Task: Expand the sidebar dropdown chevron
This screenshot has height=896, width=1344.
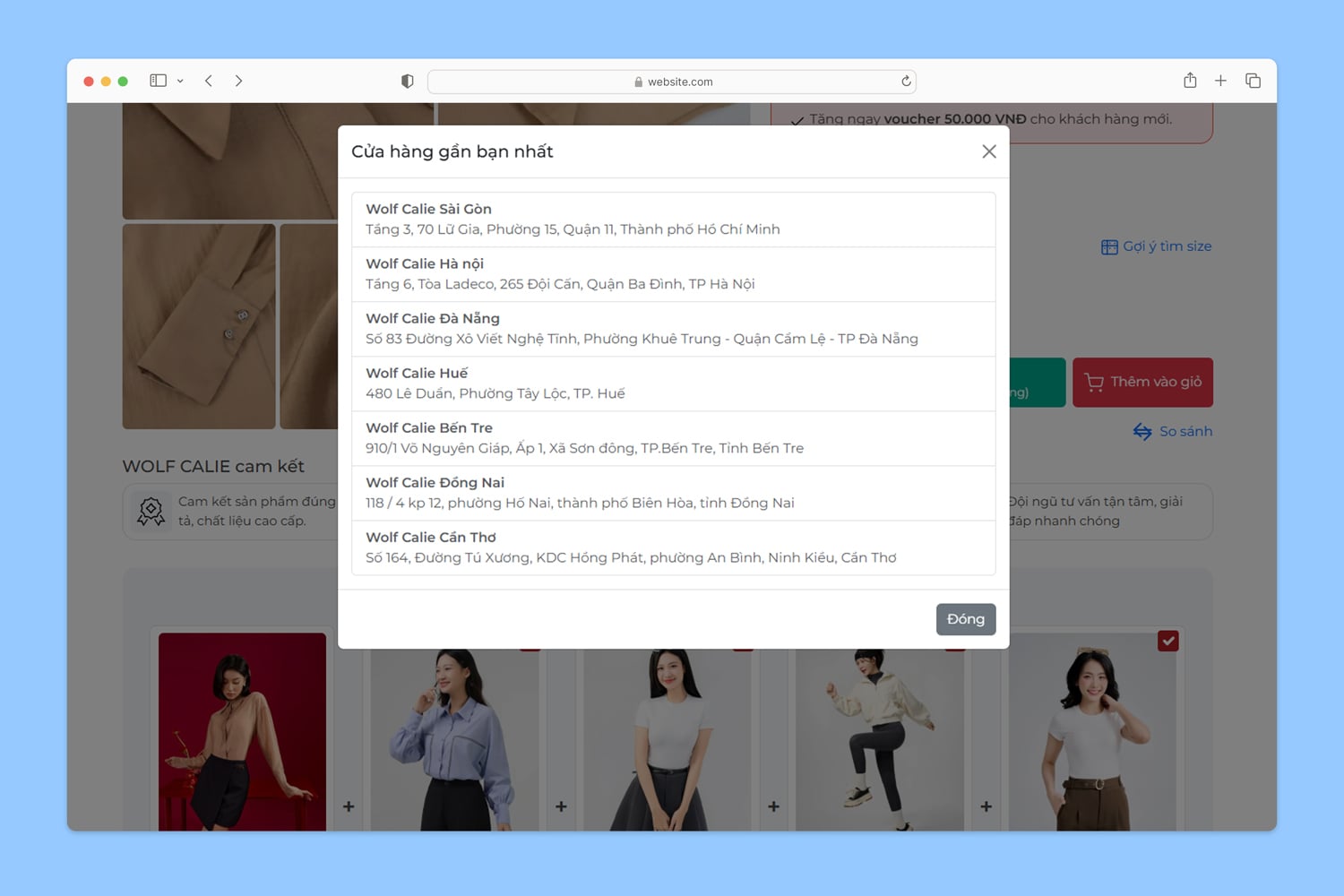Action: 180,81
